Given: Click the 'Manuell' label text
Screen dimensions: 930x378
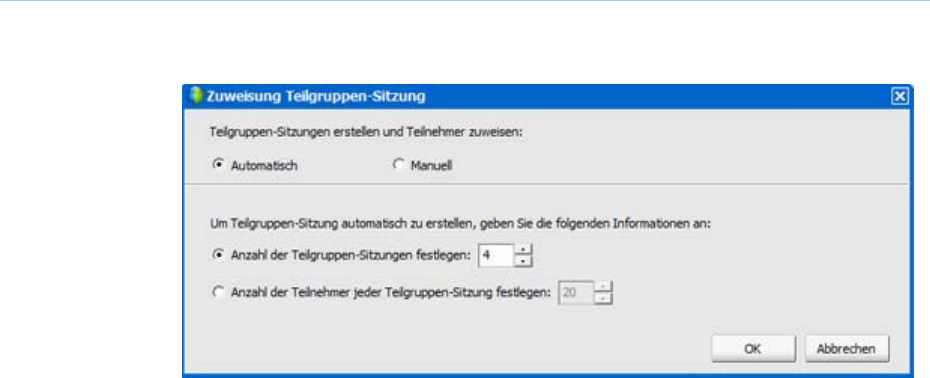Looking at the screenshot, I should [x=431, y=166].
